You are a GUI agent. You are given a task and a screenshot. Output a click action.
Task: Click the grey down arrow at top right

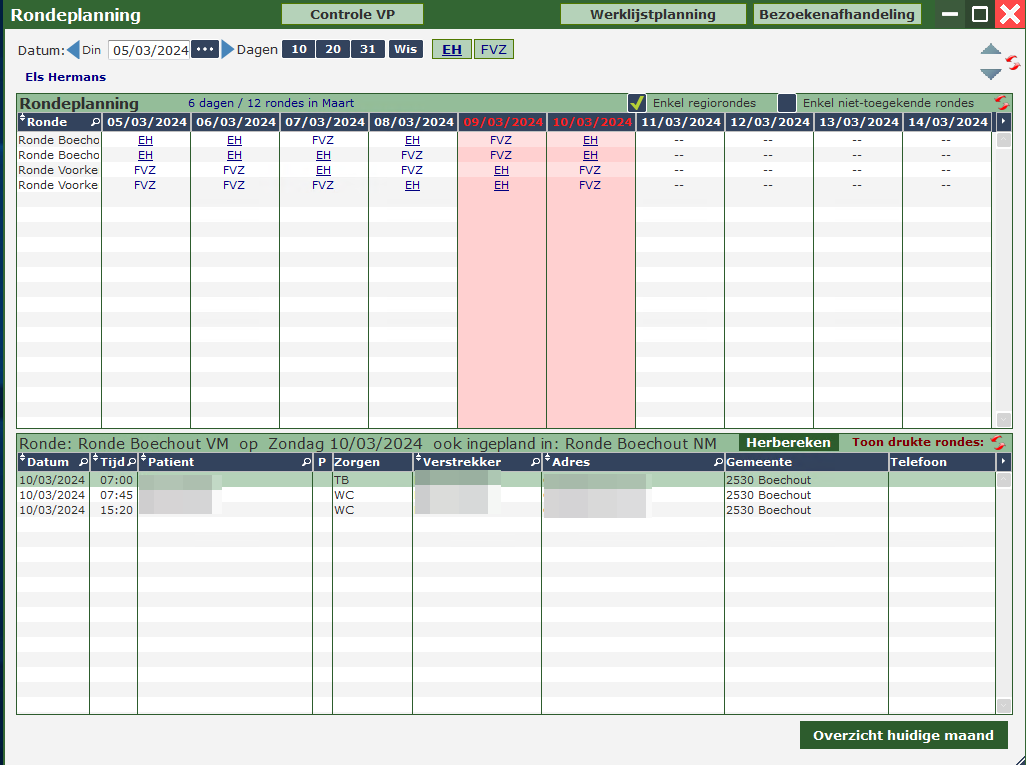(x=990, y=74)
